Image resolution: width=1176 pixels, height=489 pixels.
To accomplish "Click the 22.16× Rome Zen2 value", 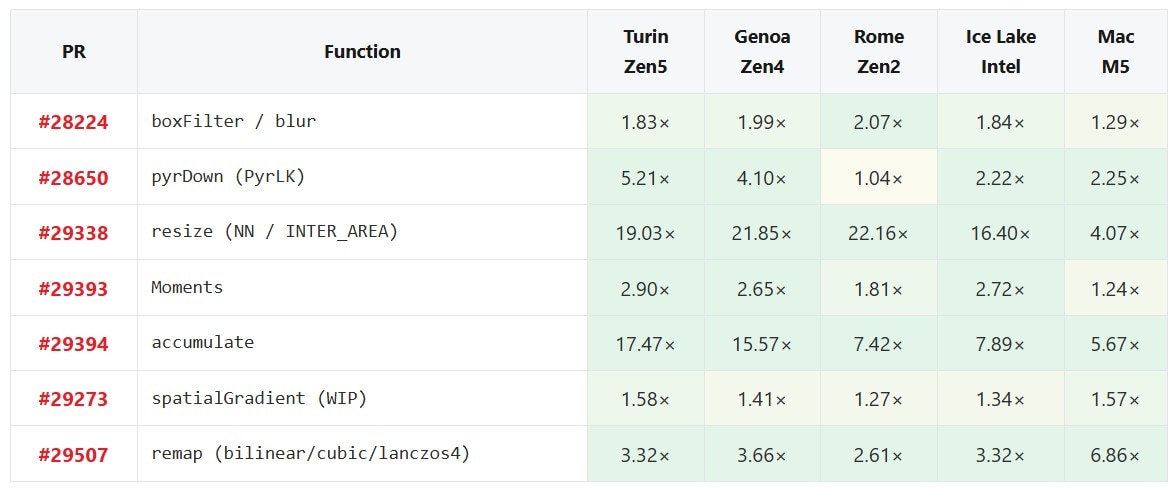I will (878, 233).
